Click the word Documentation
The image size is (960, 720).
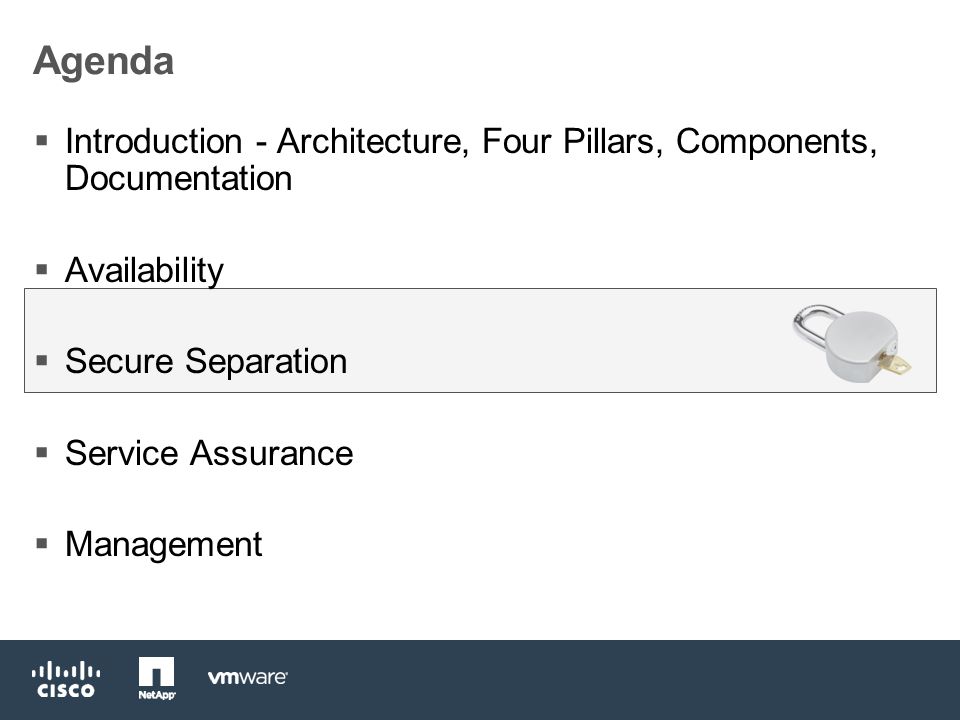point(179,178)
